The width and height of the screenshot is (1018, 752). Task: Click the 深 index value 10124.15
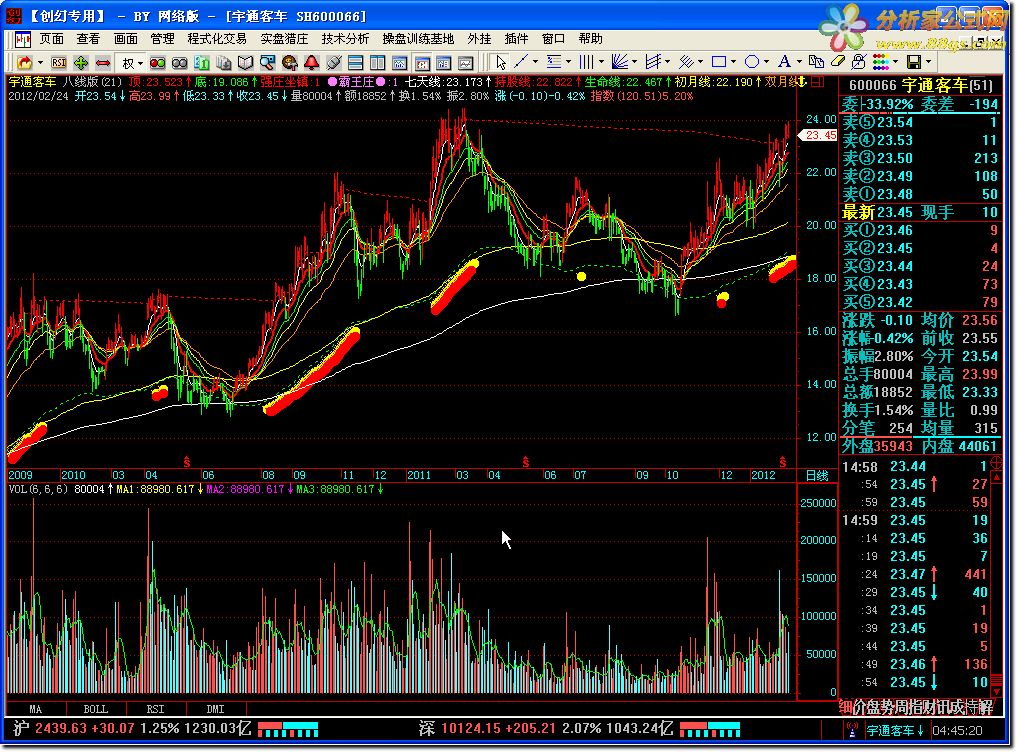click(471, 729)
